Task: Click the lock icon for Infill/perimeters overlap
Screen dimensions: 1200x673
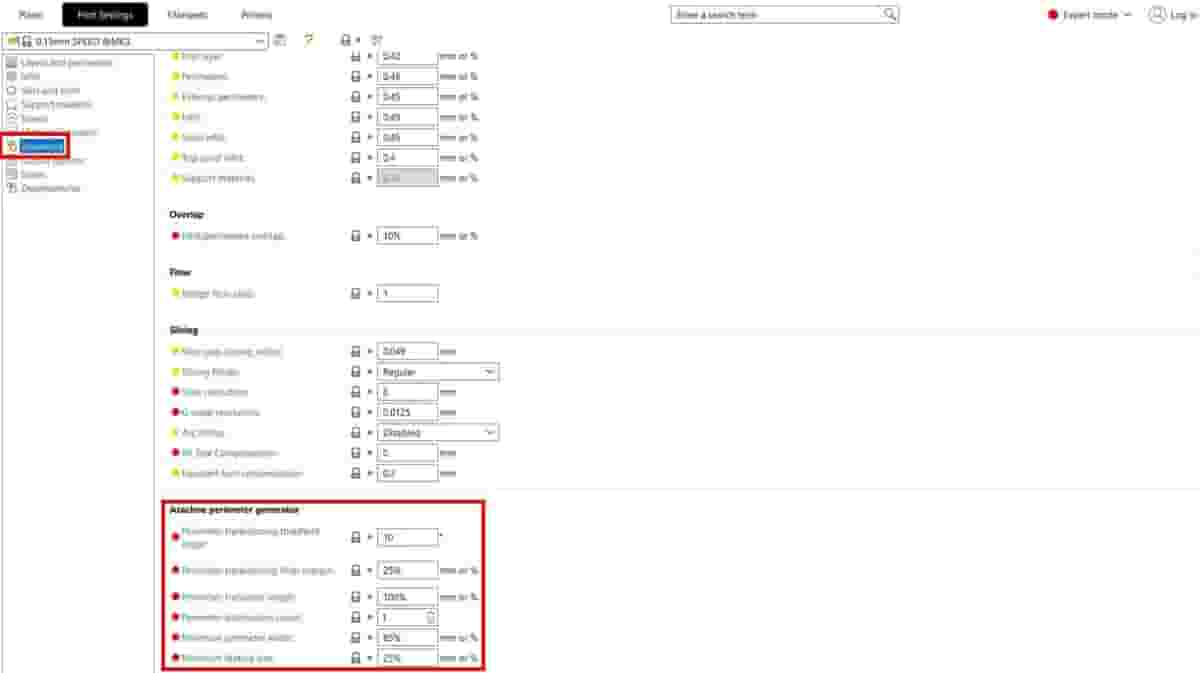Action: (355, 236)
